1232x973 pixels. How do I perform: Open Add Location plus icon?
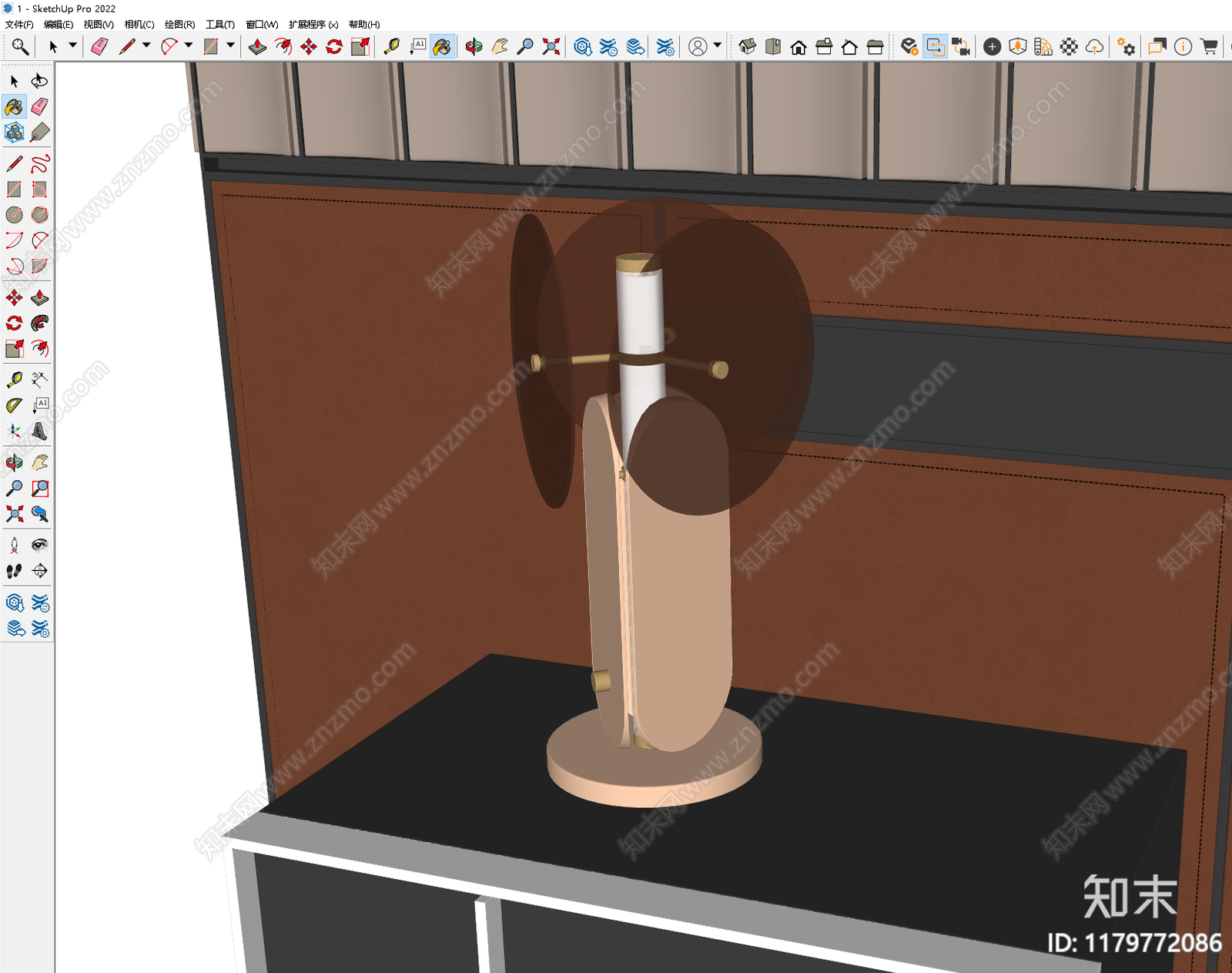pos(993,47)
